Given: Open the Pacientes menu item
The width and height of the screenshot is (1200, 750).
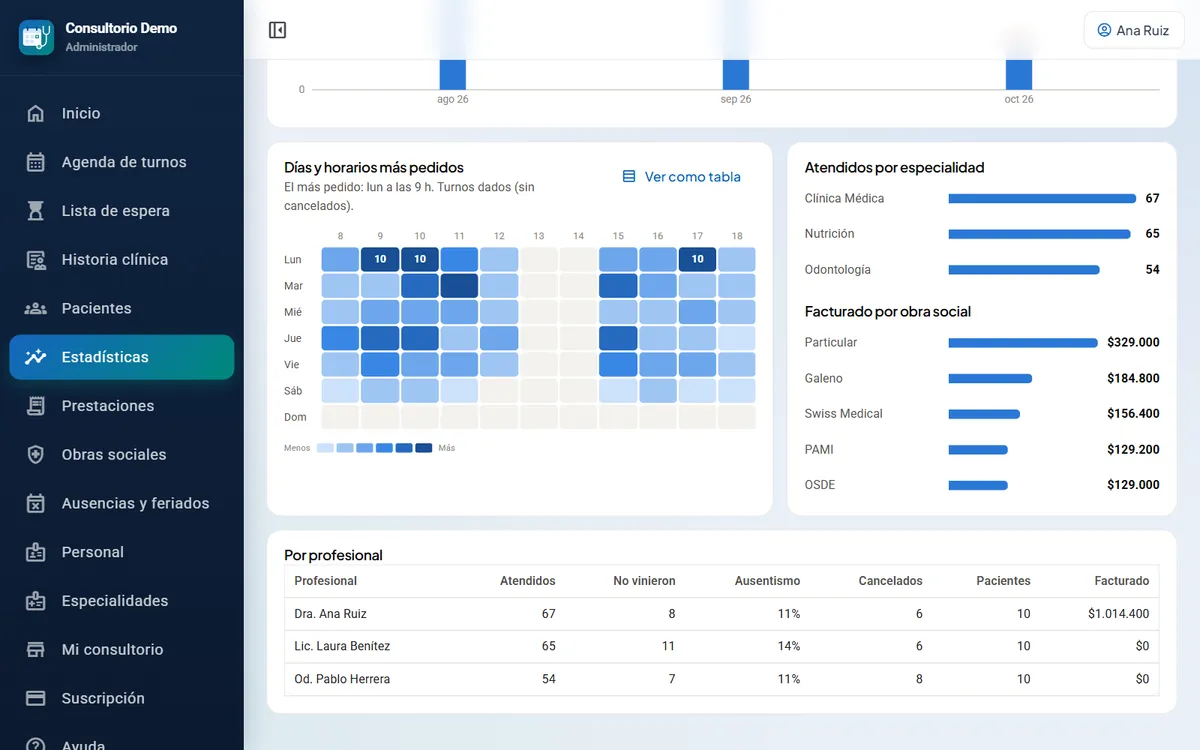Looking at the screenshot, I should (122, 308).
